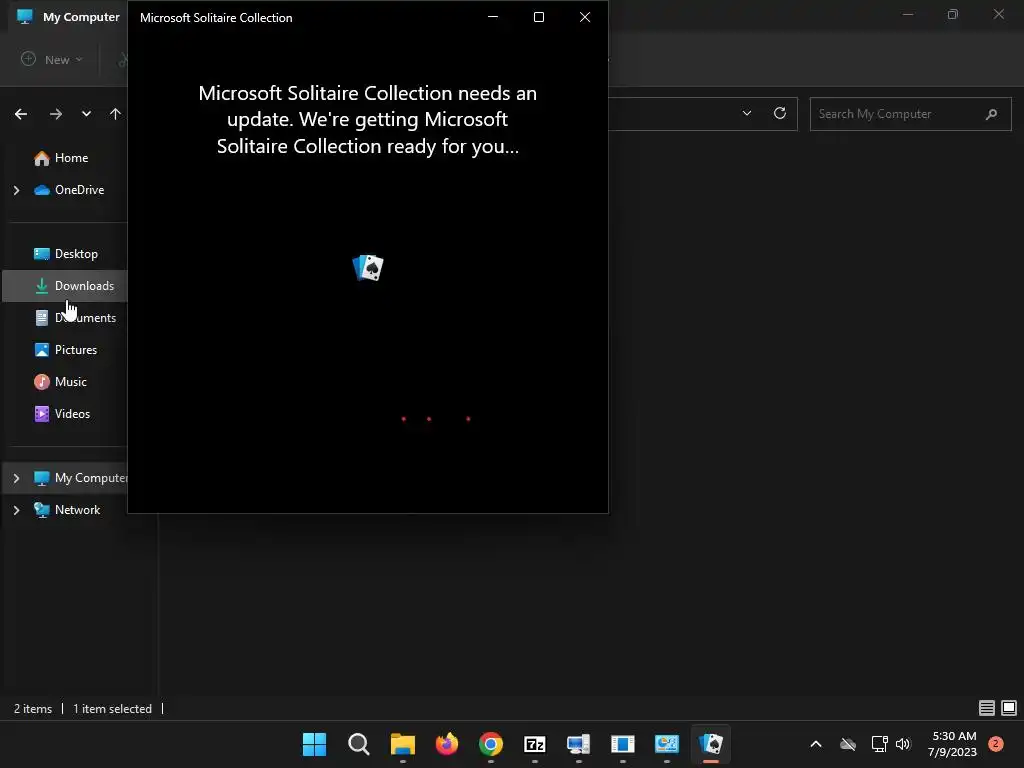
Task: Open the volume control in tray
Action: [903, 744]
